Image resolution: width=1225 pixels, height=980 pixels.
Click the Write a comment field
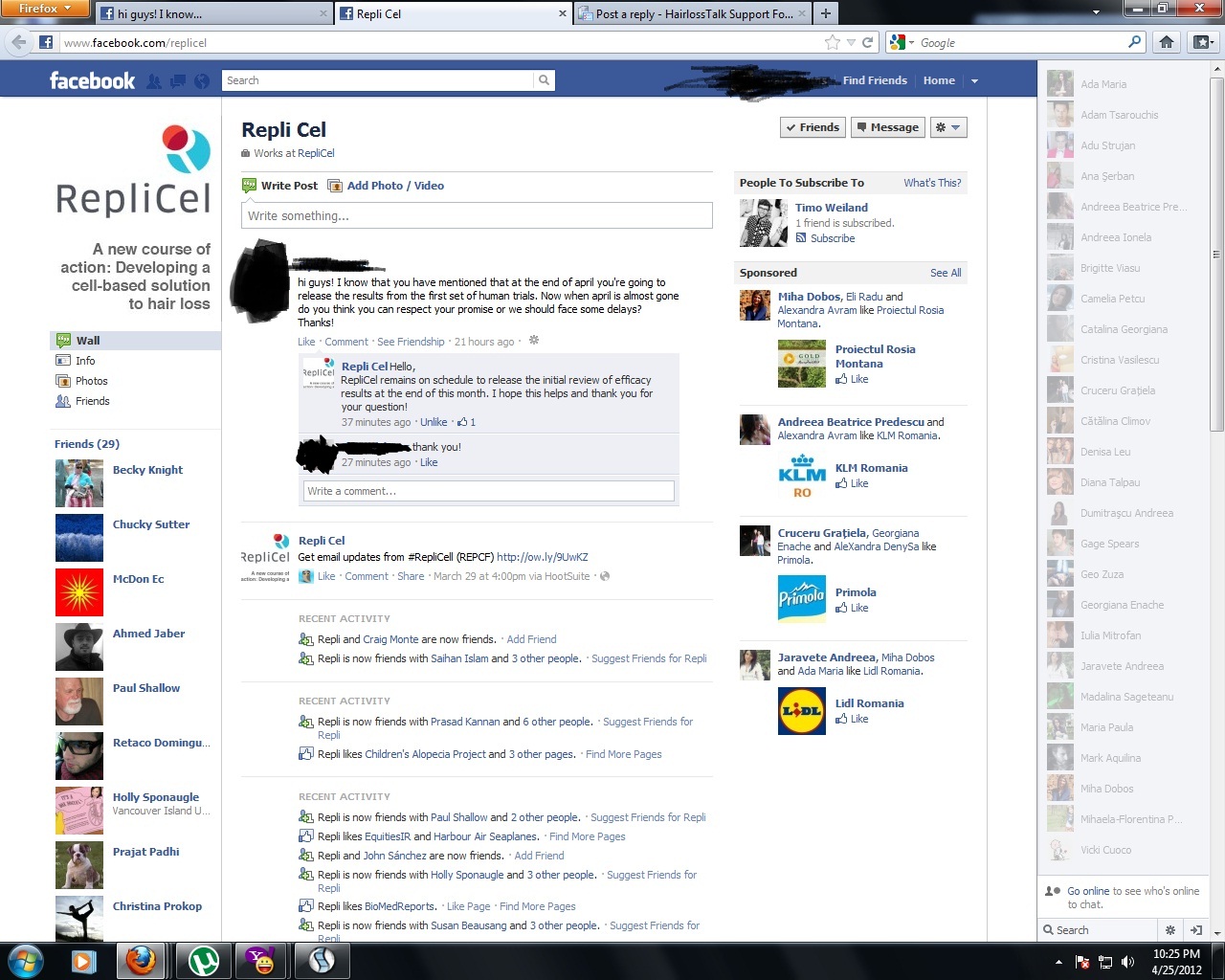489,491
